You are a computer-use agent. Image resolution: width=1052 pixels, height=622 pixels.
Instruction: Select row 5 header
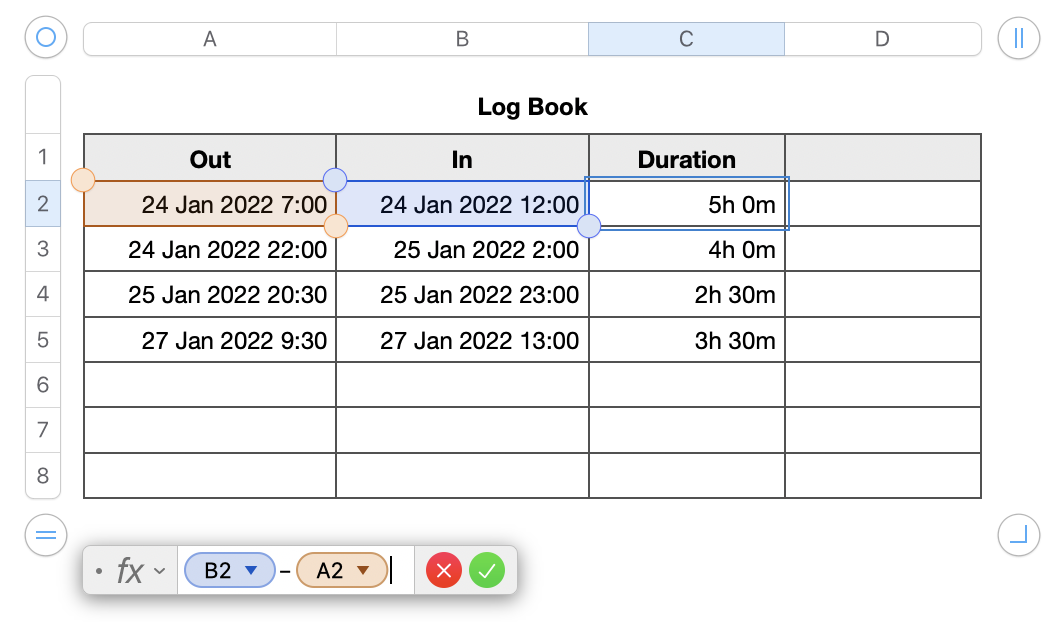pyautogui.click(x=43, y=340)
